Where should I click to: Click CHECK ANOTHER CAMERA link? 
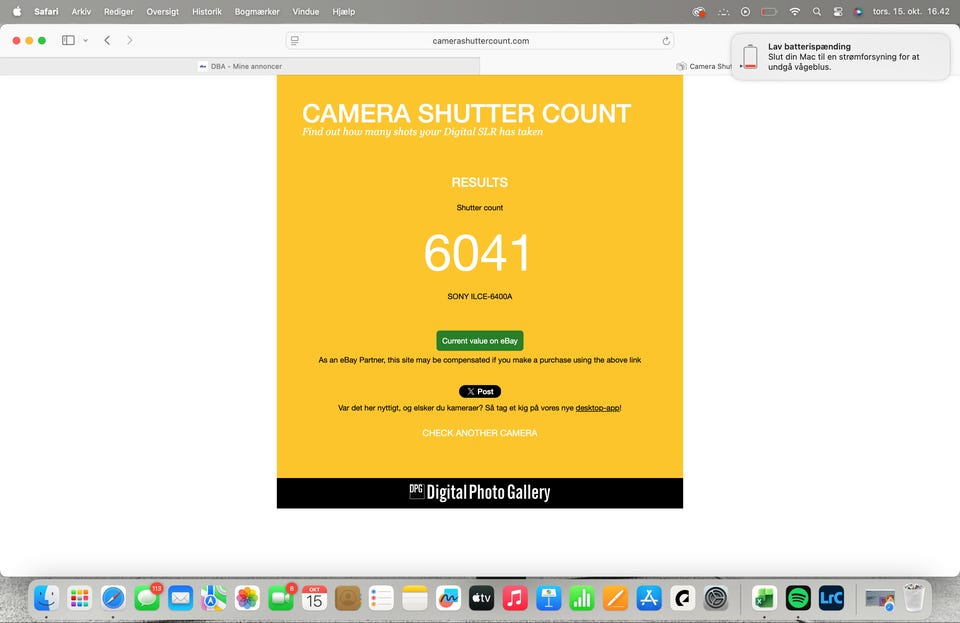point(480,433)
